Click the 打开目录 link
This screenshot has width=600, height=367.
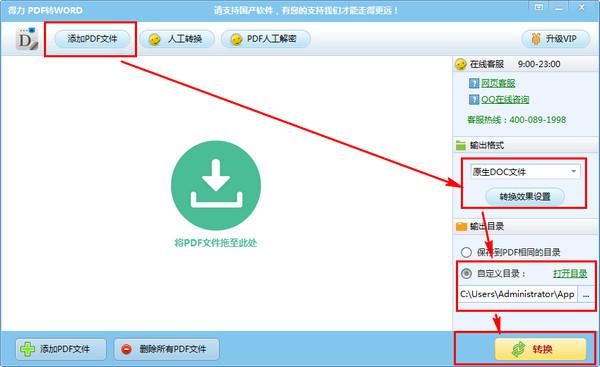570,274
